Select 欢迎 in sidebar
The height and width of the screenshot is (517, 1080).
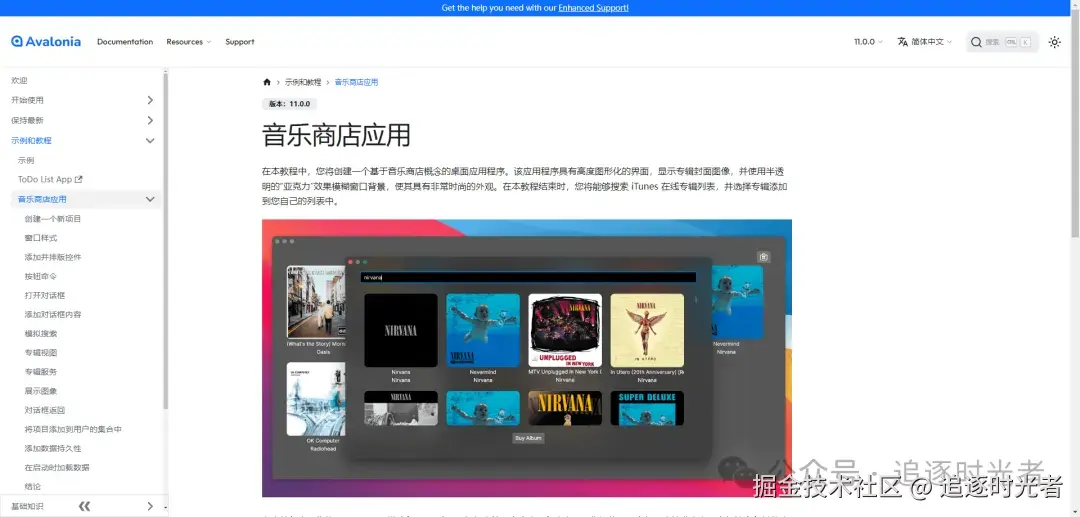point(19,81)
